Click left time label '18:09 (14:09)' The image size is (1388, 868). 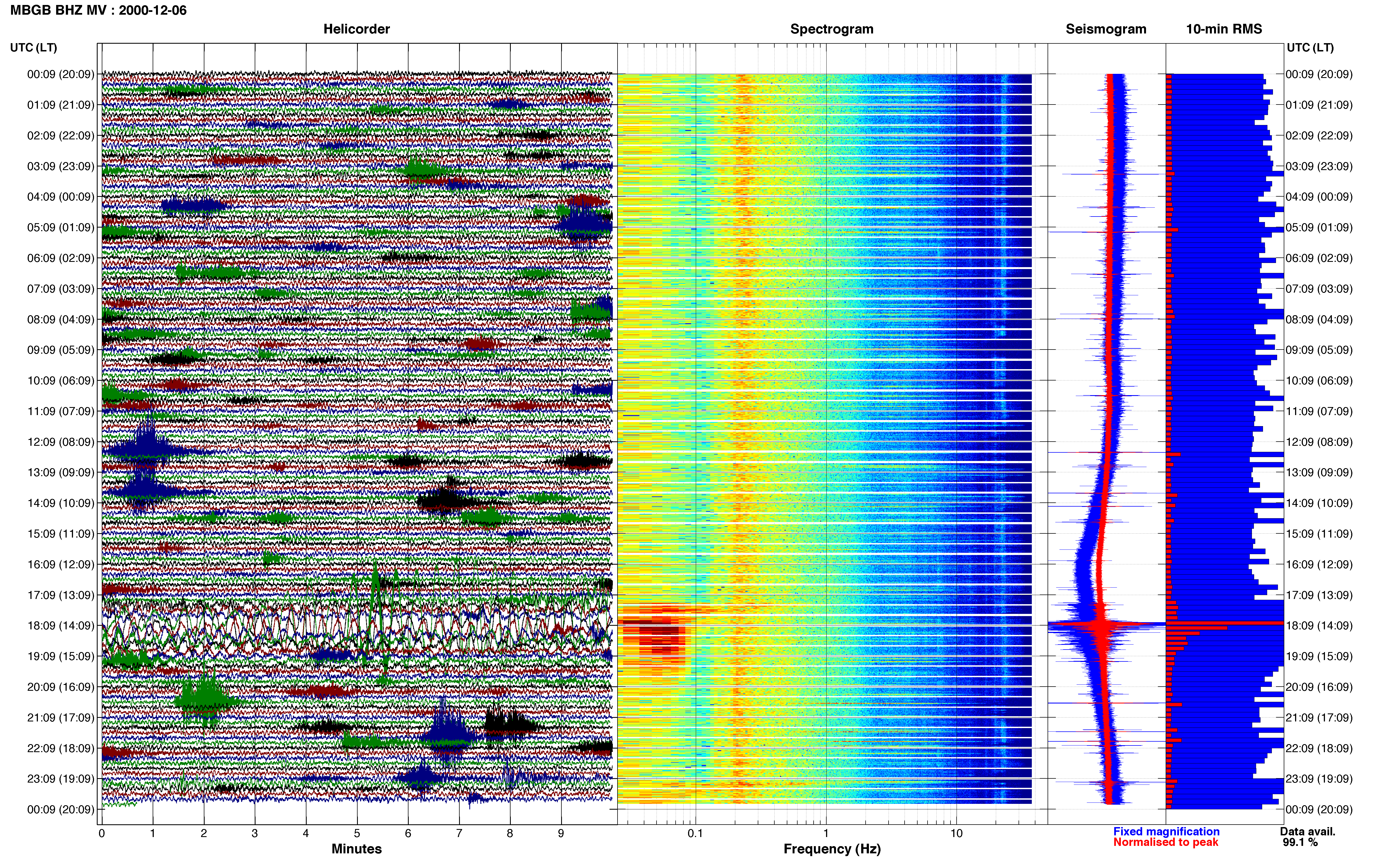tap(60, 626)
